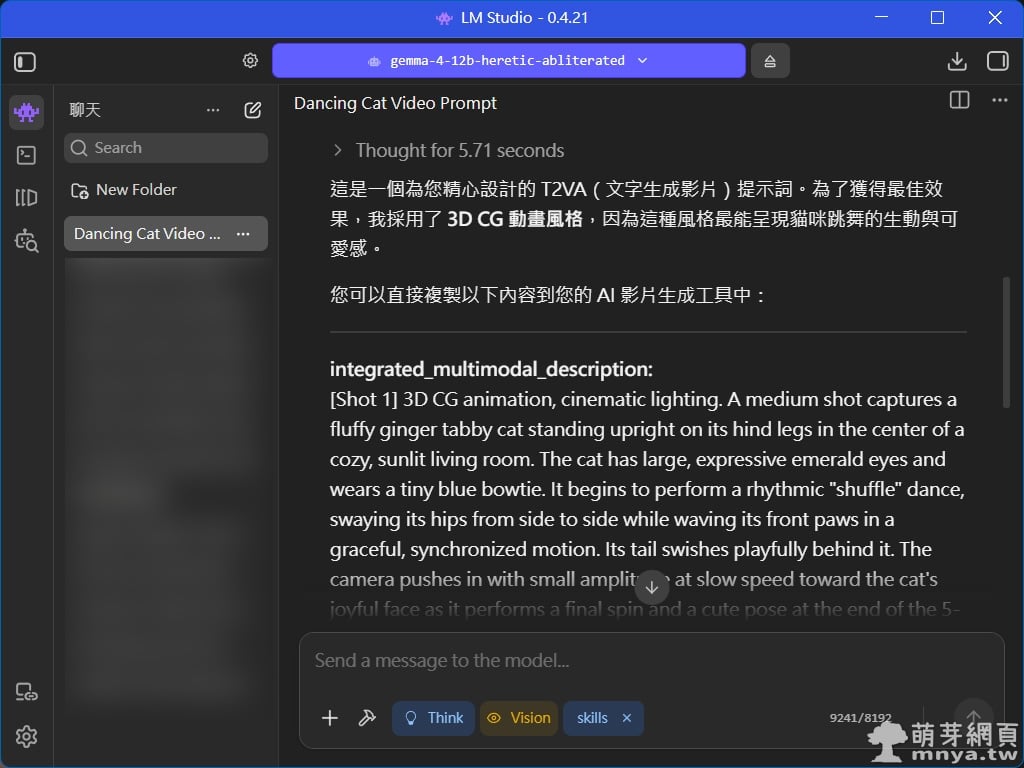Screen dimensions: 1024x768
Task: Eject the loaded model
Action: pos(770,61)
